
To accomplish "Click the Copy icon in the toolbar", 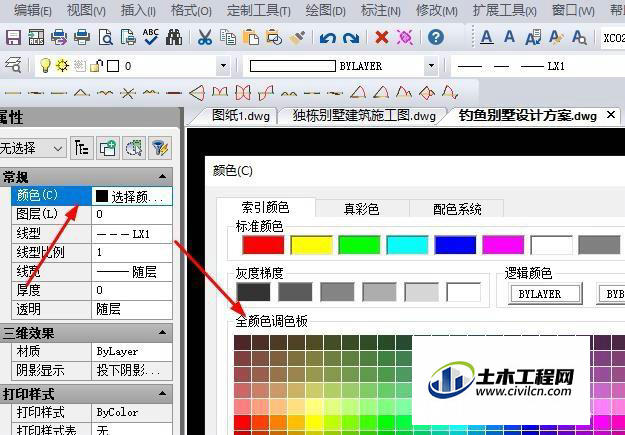I will tap(228, 37).
